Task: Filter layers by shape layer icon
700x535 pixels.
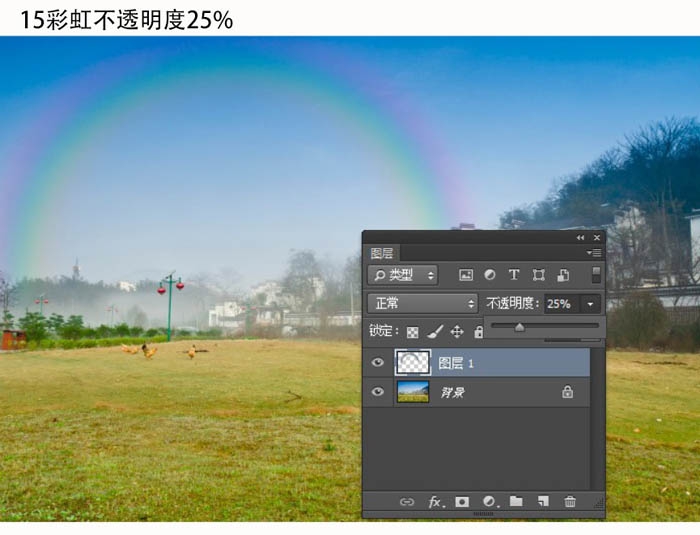Action: [x=538, y=275]
